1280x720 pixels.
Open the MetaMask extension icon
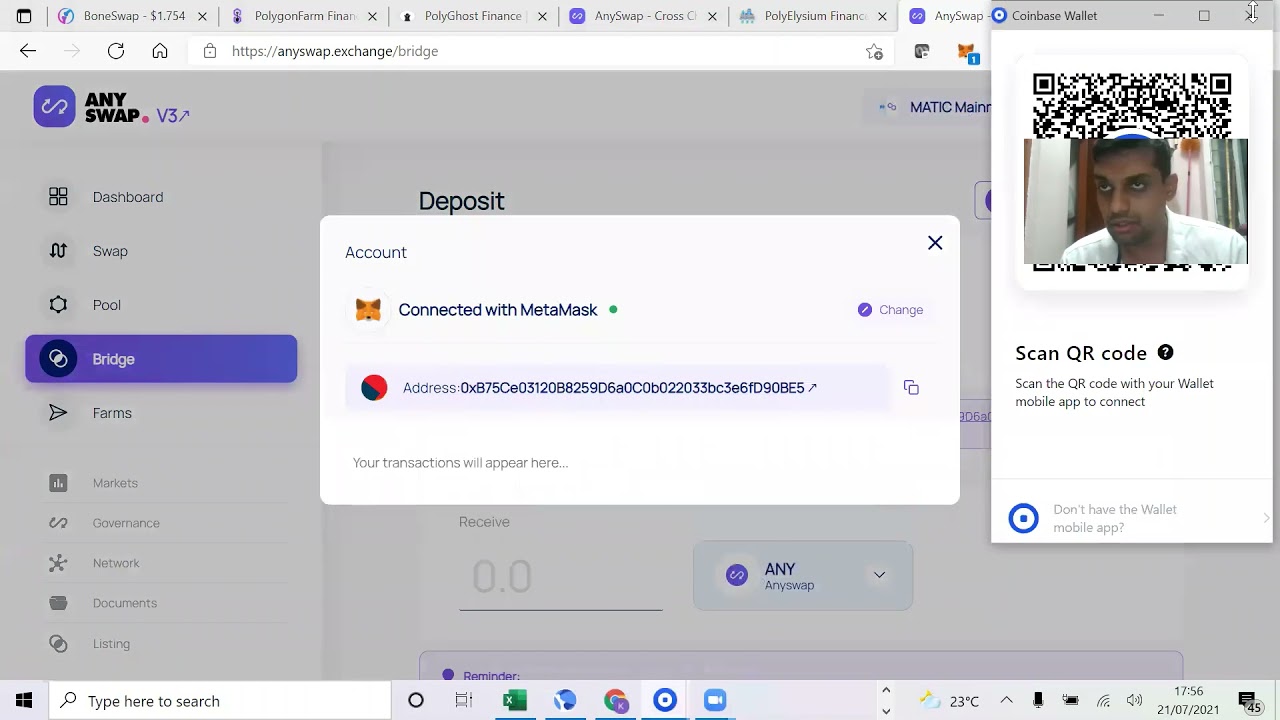966,53
